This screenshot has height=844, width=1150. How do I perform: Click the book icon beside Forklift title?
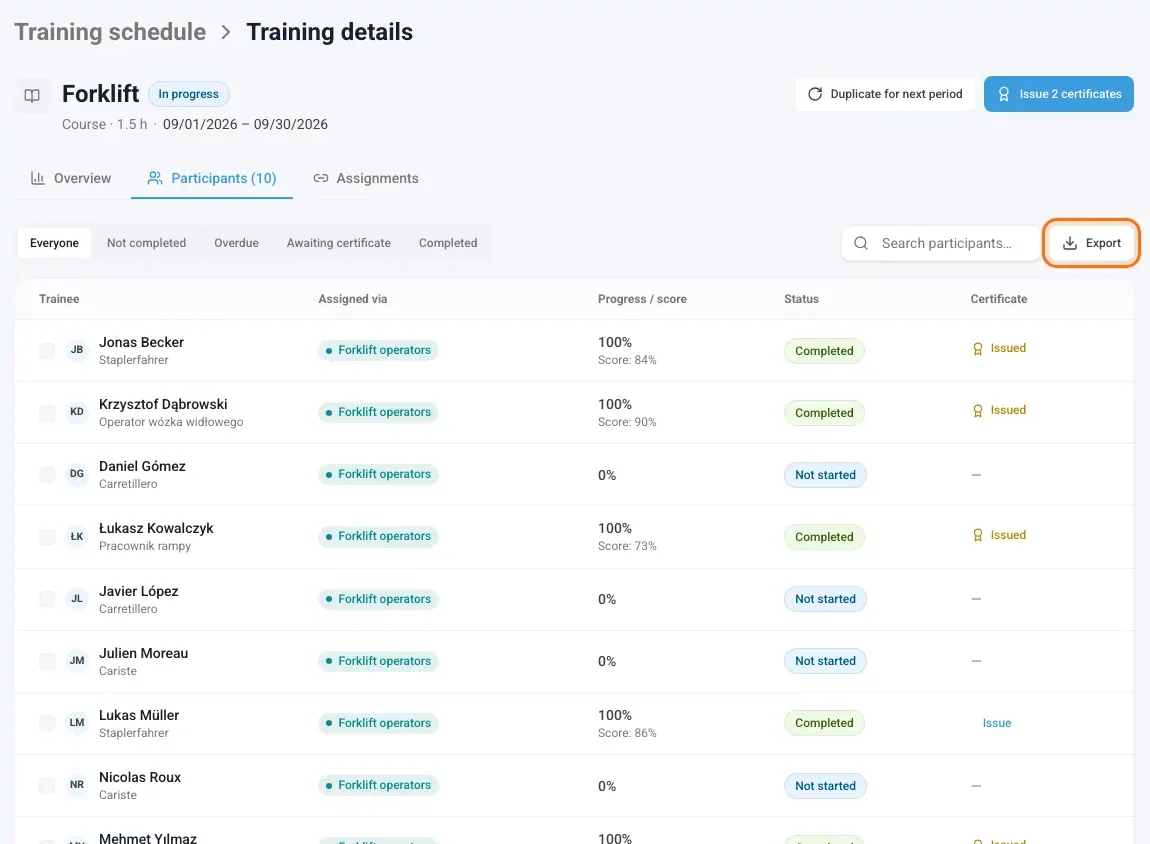pos(32,95)
